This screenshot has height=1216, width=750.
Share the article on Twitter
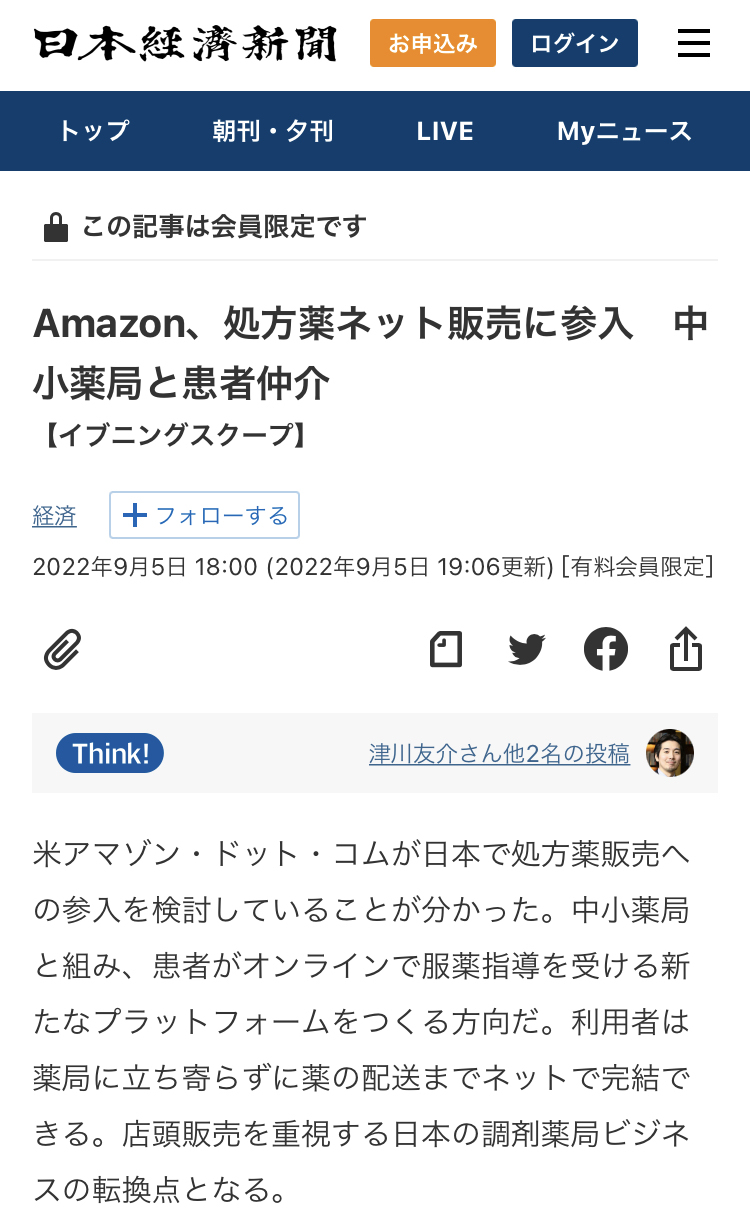pos(526,648)
